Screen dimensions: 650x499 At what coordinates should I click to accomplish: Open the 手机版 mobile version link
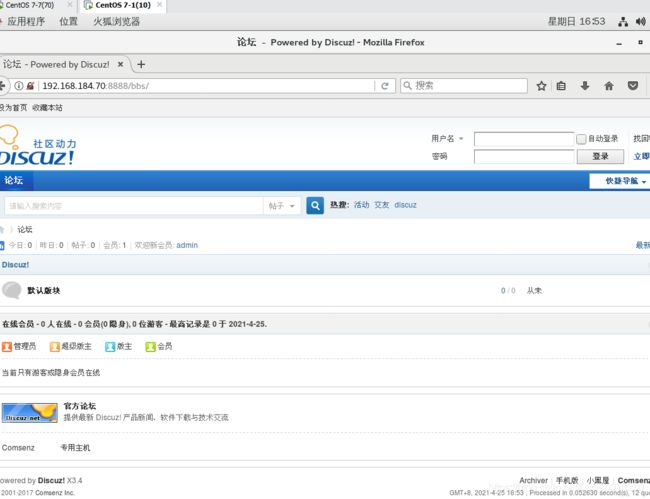[x=567, y=480]
